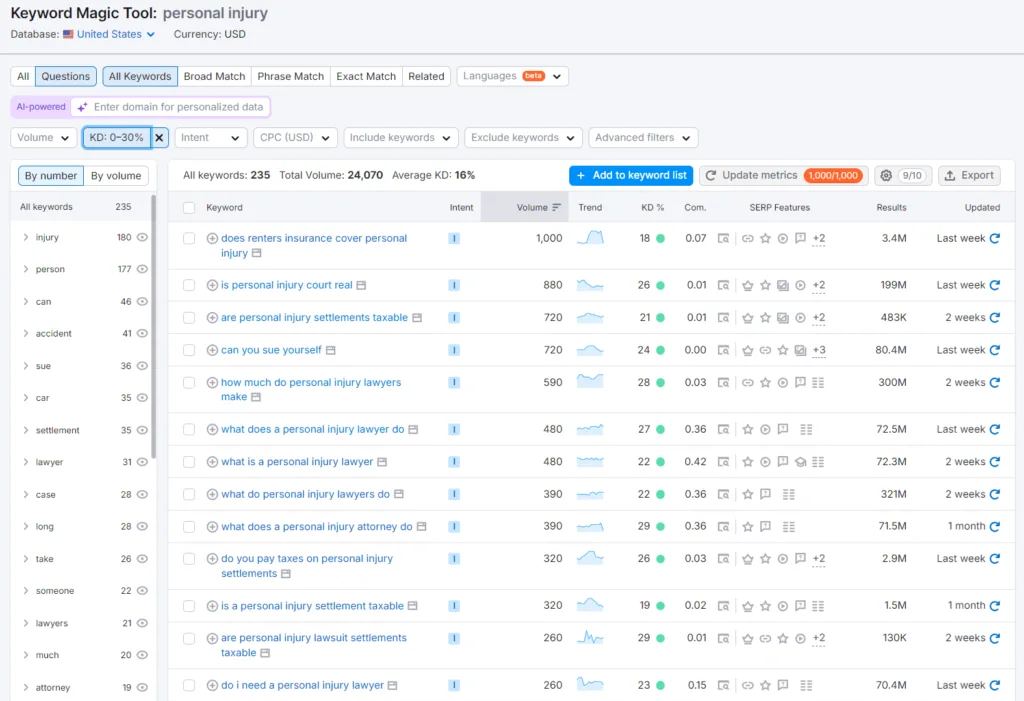Open SERP view icon for 'do i need a personal injury lawyer'
The image size is (1024, 701).
pyautogui.click(x=723, y=685)
